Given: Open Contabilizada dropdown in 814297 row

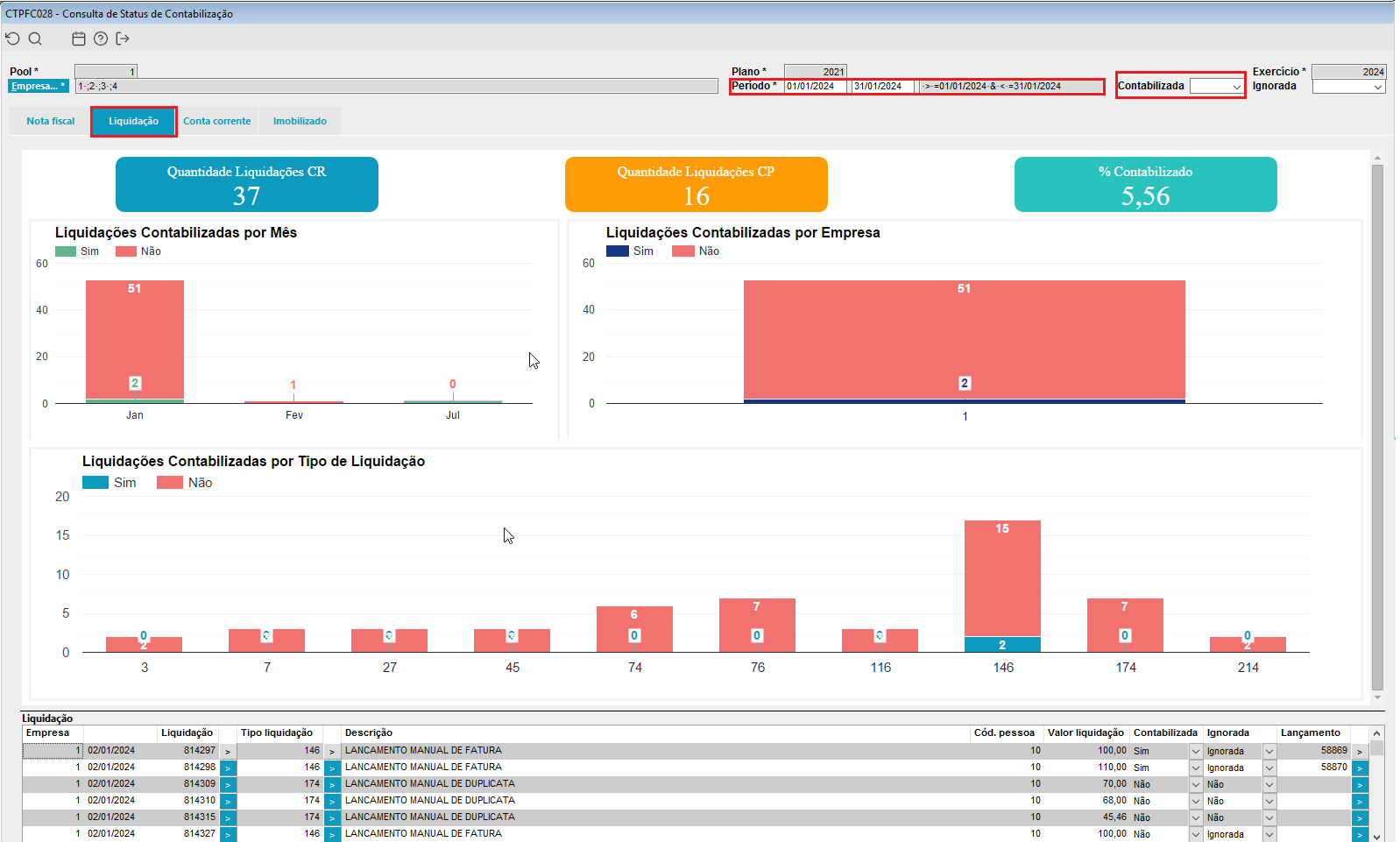Looking at the screenshot, I should [1195, 751].
